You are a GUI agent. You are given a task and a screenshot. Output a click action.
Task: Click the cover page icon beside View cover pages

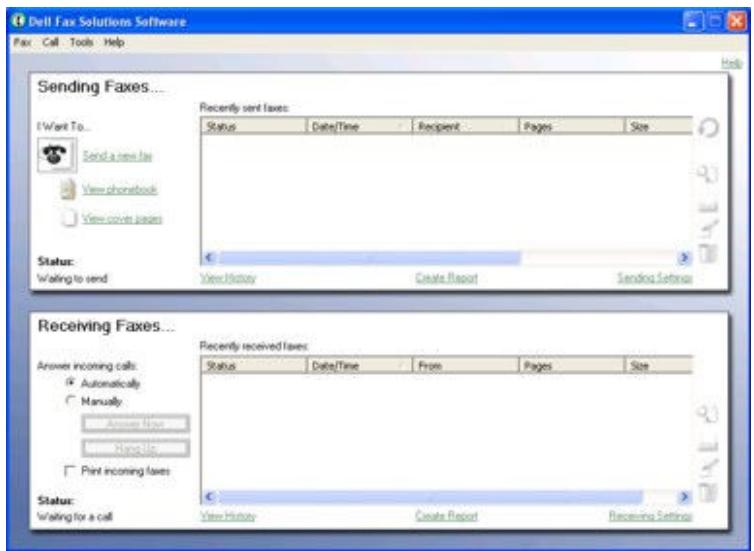[69, 218]
